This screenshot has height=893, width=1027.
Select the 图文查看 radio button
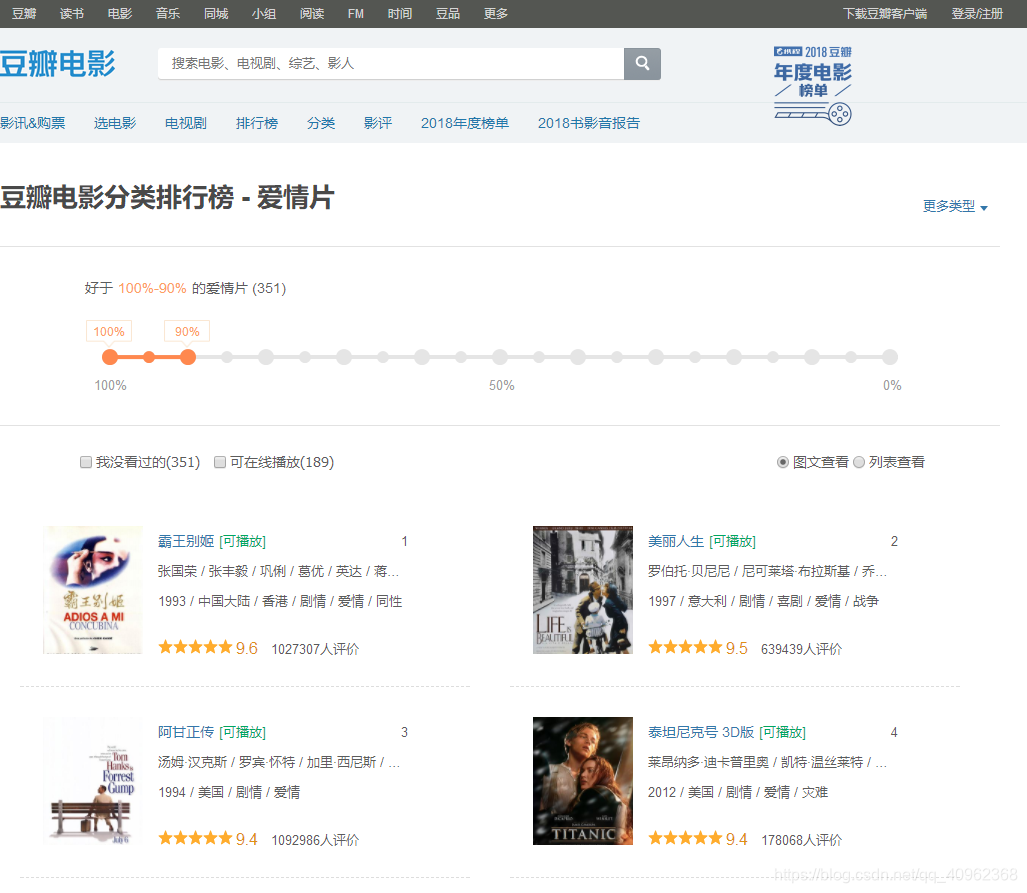pos(783,463)
